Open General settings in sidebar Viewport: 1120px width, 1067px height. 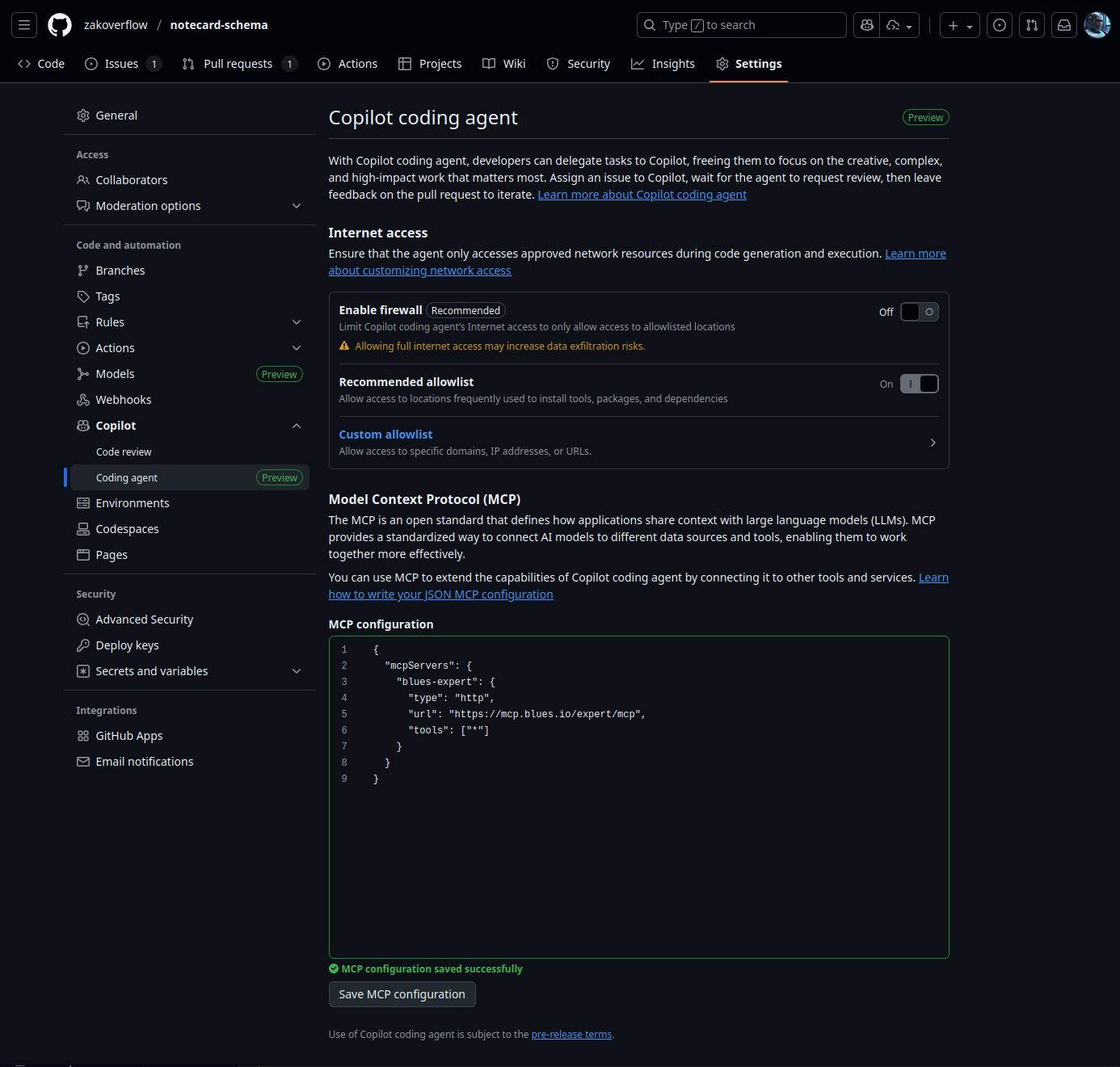tap(190, 116)
